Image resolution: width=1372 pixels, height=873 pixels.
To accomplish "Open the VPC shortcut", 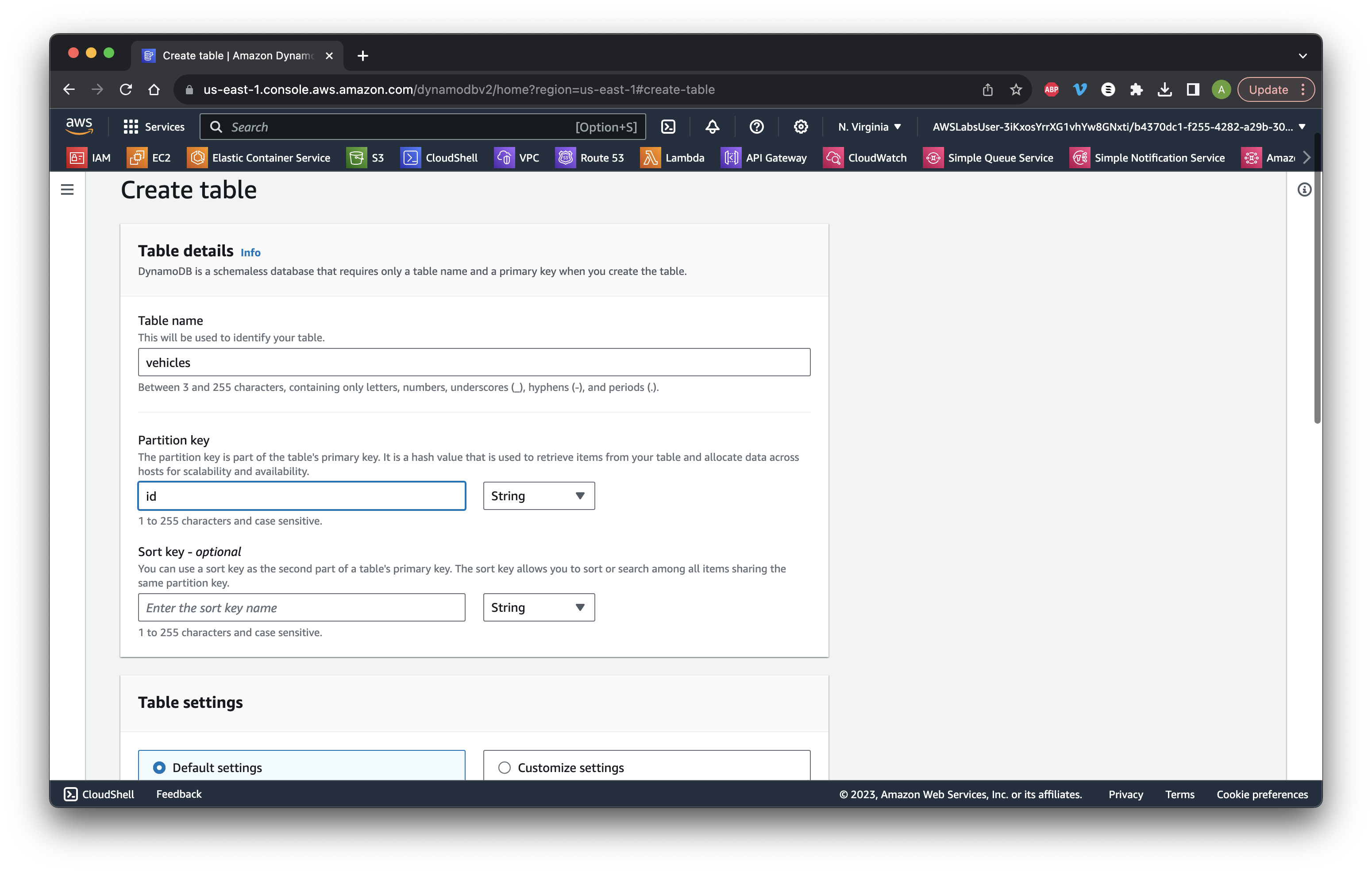I will (517, 158).
